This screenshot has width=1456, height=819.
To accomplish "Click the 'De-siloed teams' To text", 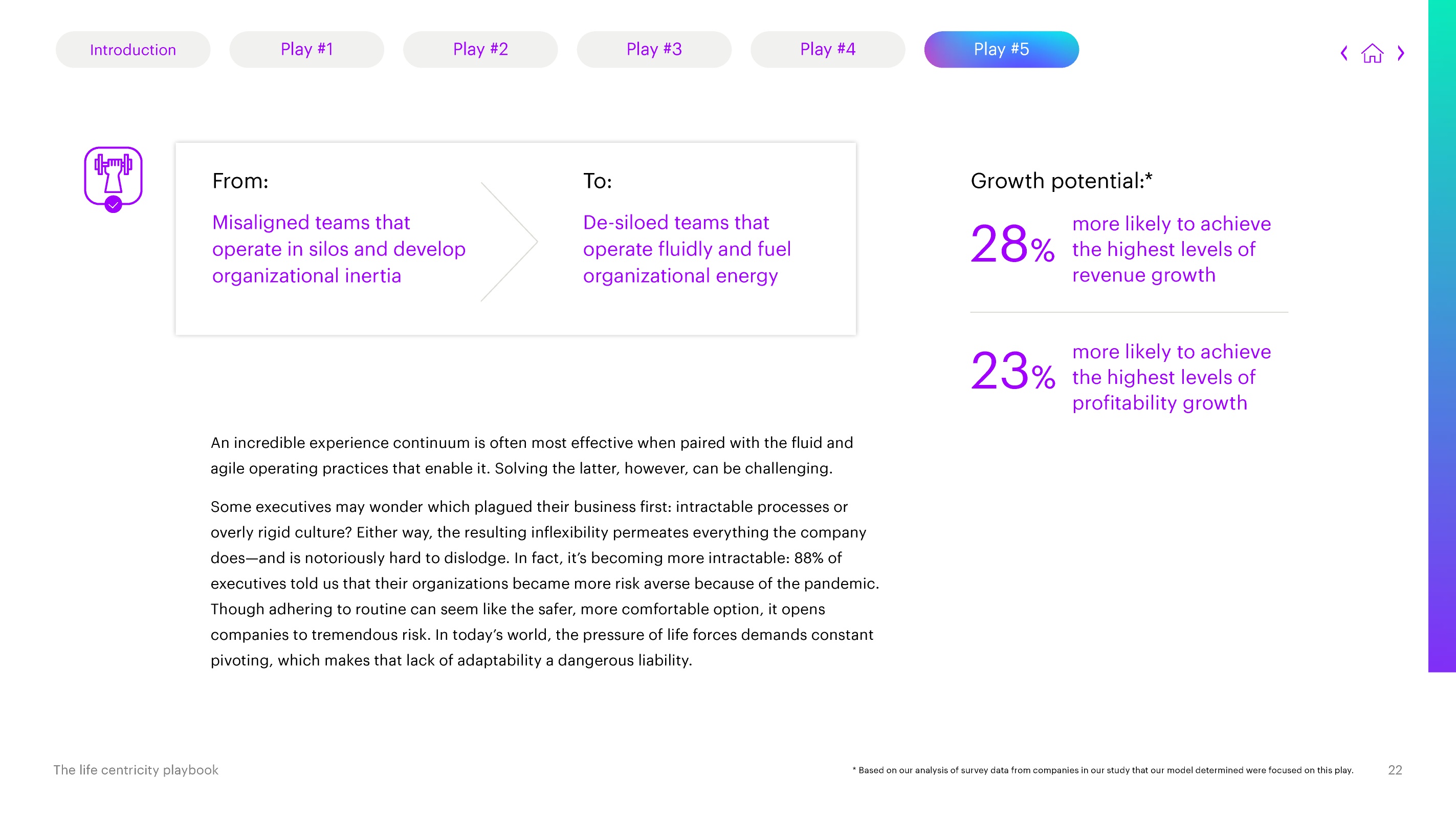I will tap(687, 249).
